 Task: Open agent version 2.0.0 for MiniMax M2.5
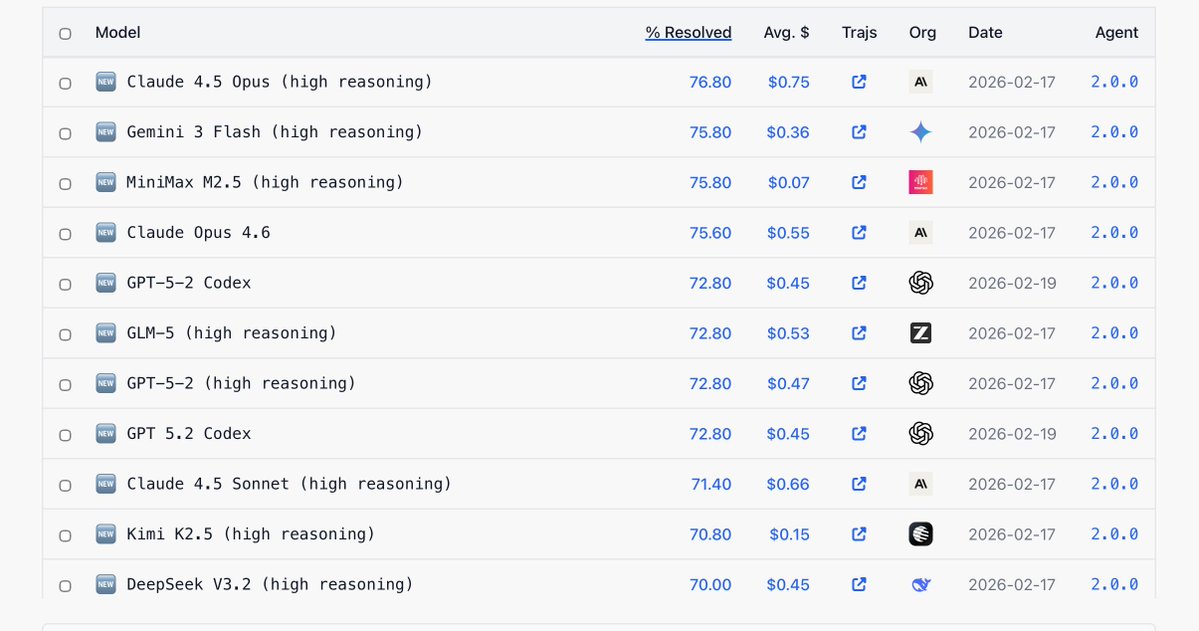click(1114, 182)
